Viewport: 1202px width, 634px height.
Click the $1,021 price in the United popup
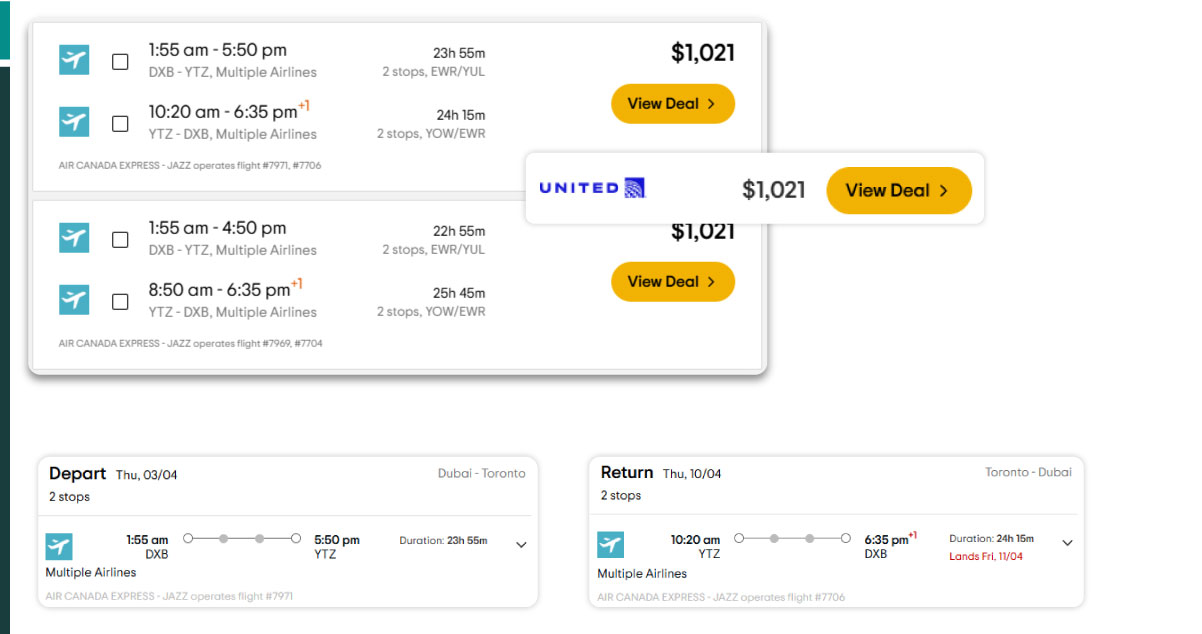(776, 188)
